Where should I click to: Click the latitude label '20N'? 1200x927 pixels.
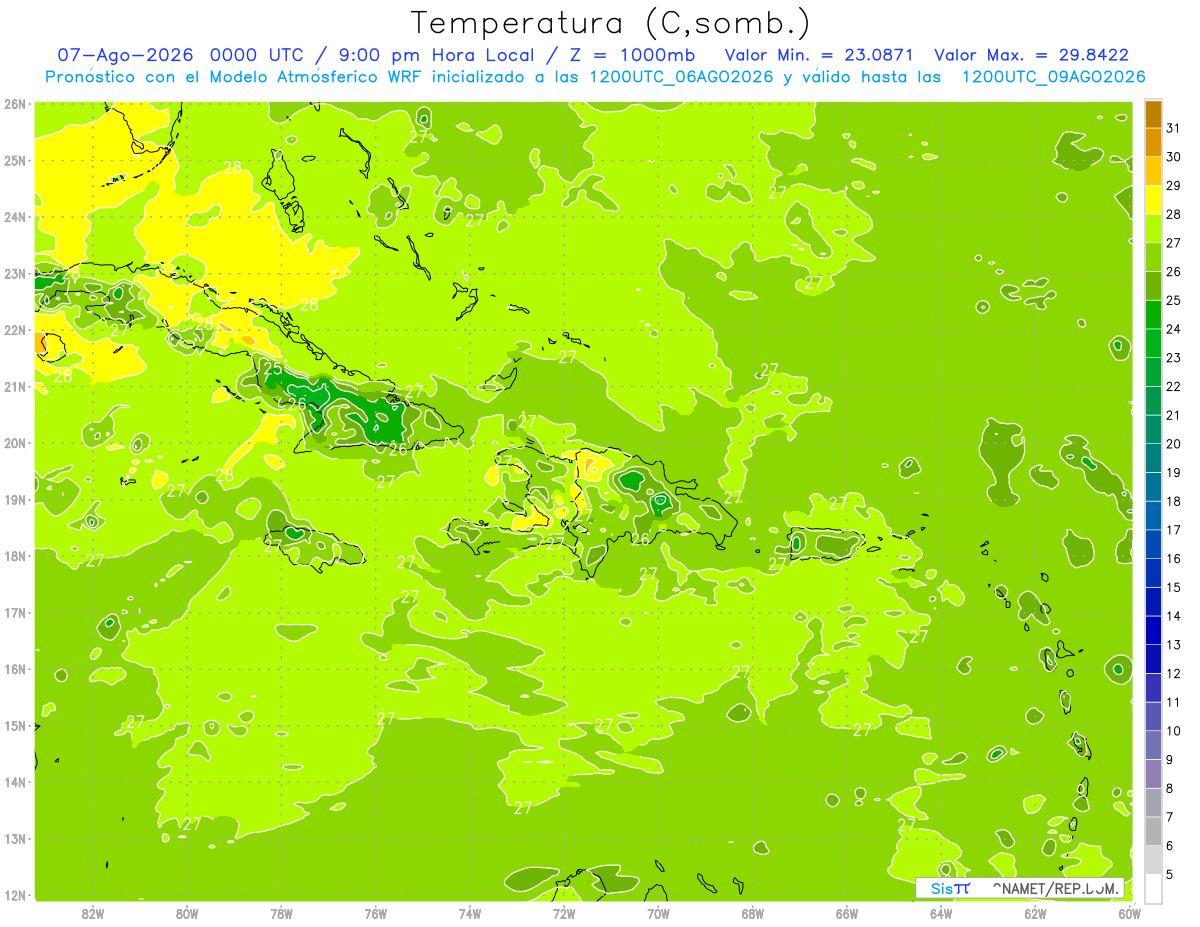coord(14,443)
